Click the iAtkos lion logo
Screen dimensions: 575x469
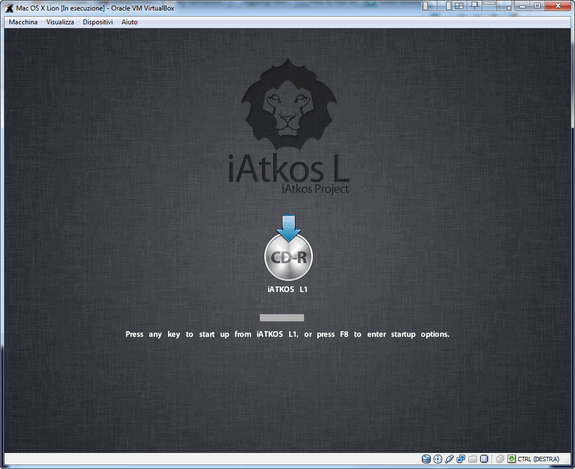coord(289,105)
